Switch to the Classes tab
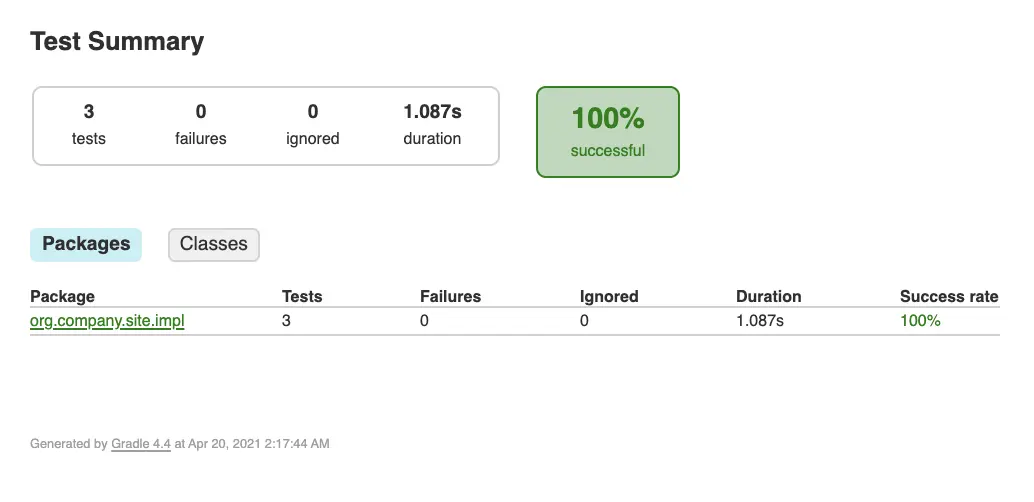 [214, 245]
